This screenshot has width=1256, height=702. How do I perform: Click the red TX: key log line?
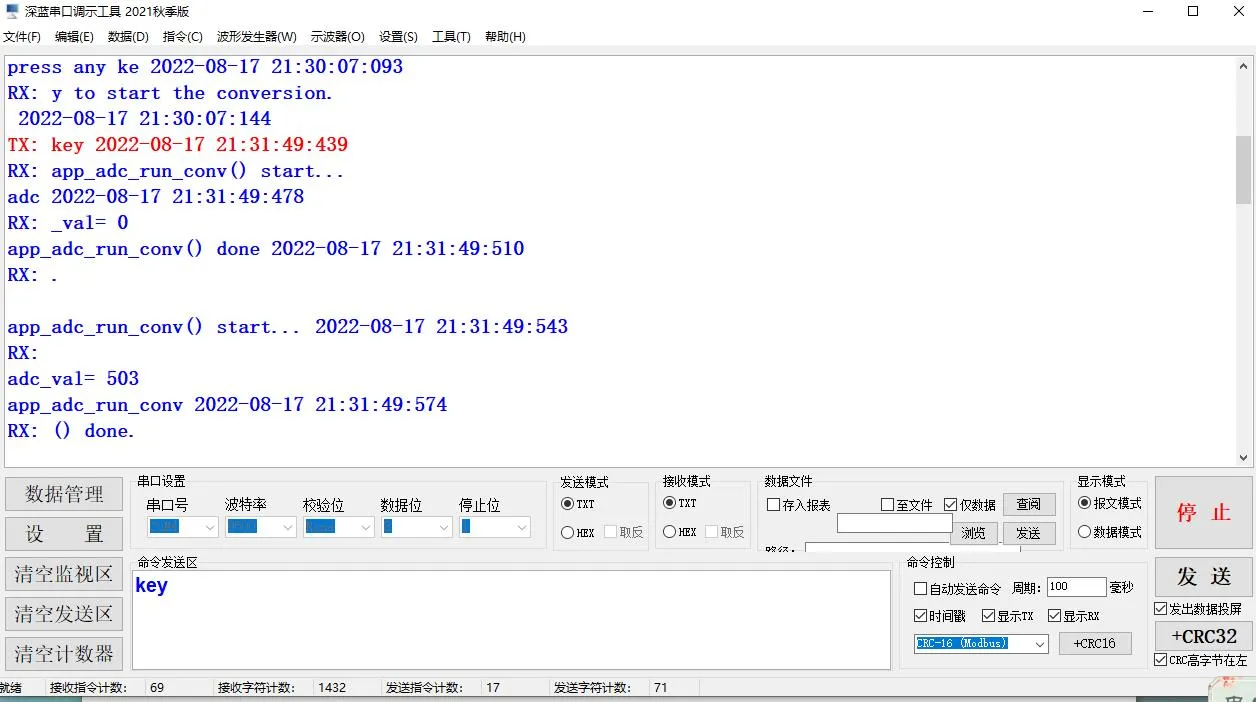tap(178, 145)
